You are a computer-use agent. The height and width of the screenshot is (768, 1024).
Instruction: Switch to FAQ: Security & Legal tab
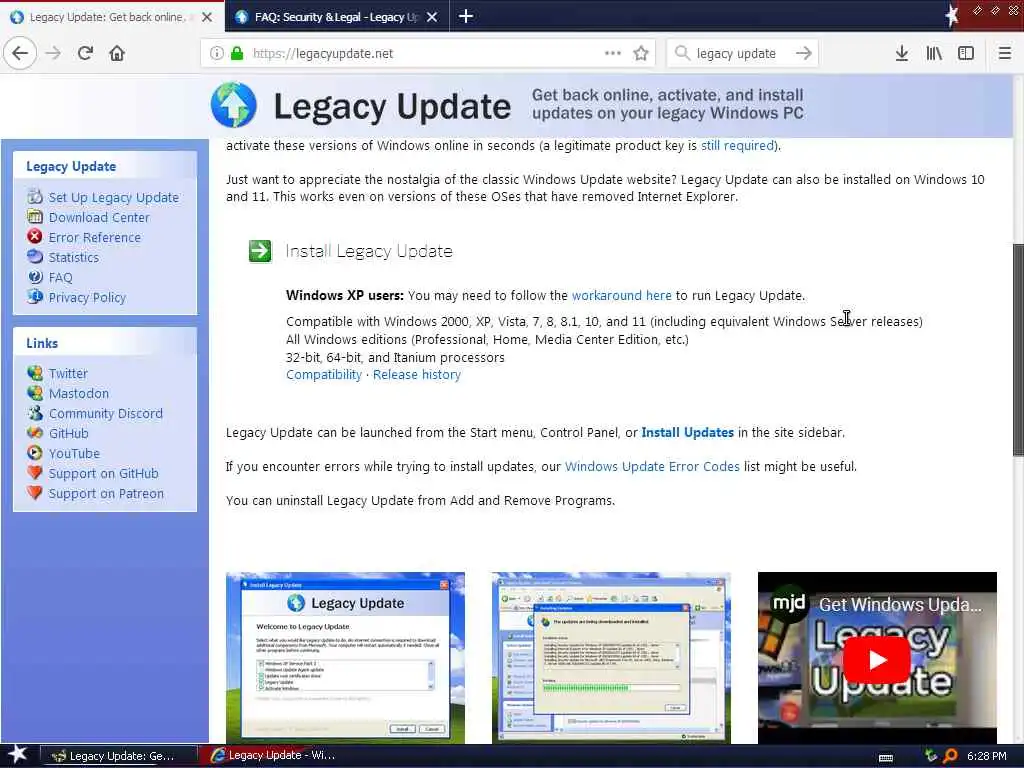point(336,17)
